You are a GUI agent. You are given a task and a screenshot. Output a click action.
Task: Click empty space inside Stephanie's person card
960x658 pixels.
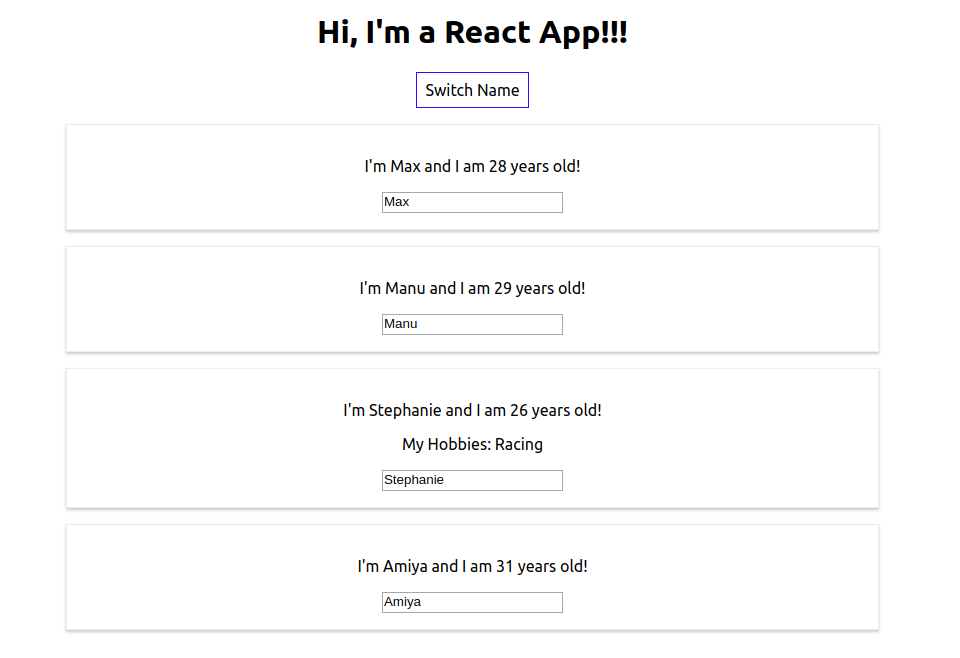tap(200, 440)
